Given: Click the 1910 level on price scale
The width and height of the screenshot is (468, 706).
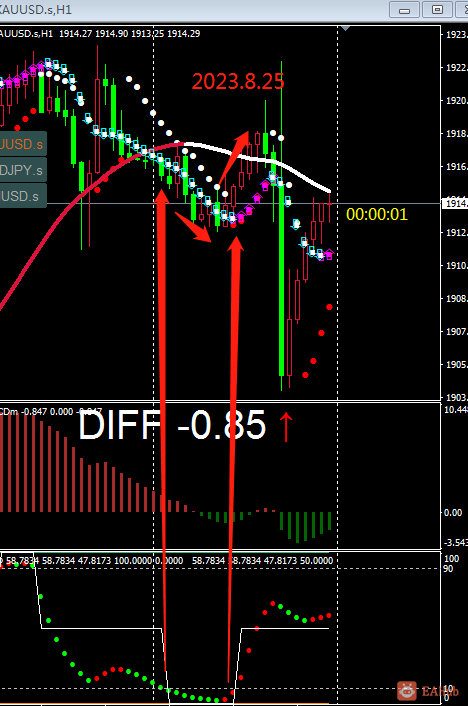Looking at the screenshot, I should click(x=456, y=266).
